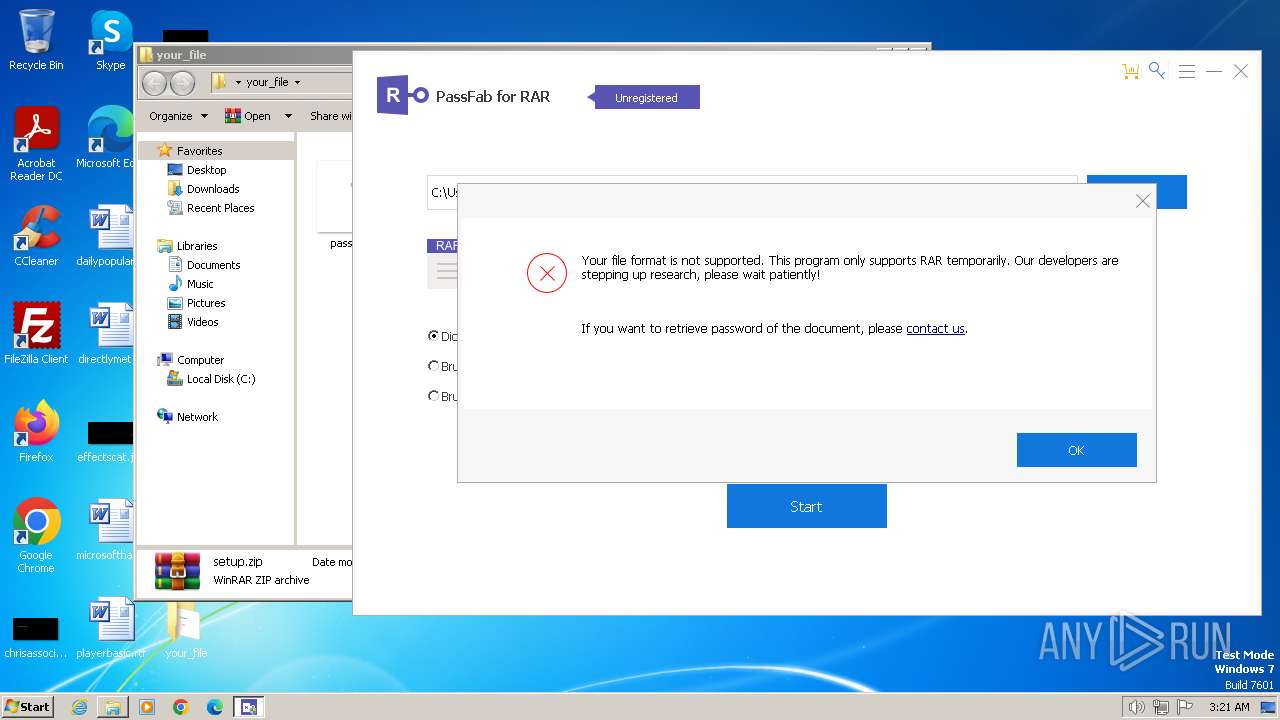Open Chrome from taskbar
Viewport: 1280px width, 720px height.
point(181,707)
